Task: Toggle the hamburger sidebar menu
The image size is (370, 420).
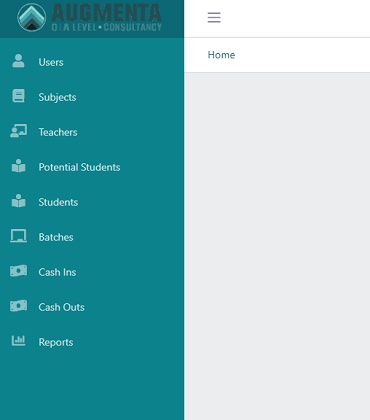Action: click(x=214, y=17)
